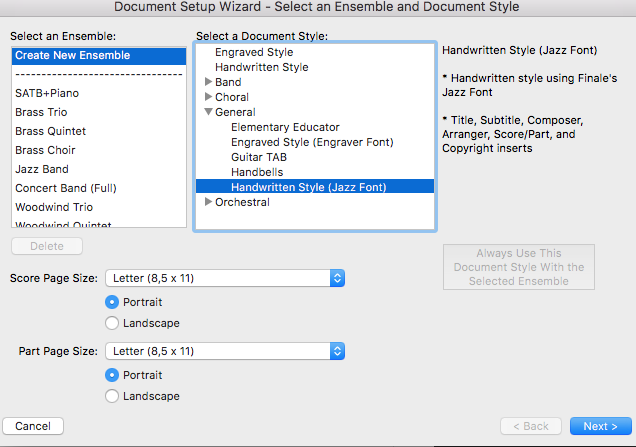Collapse the General document style category
The image size is (636, 447).
tap(208, 113)
